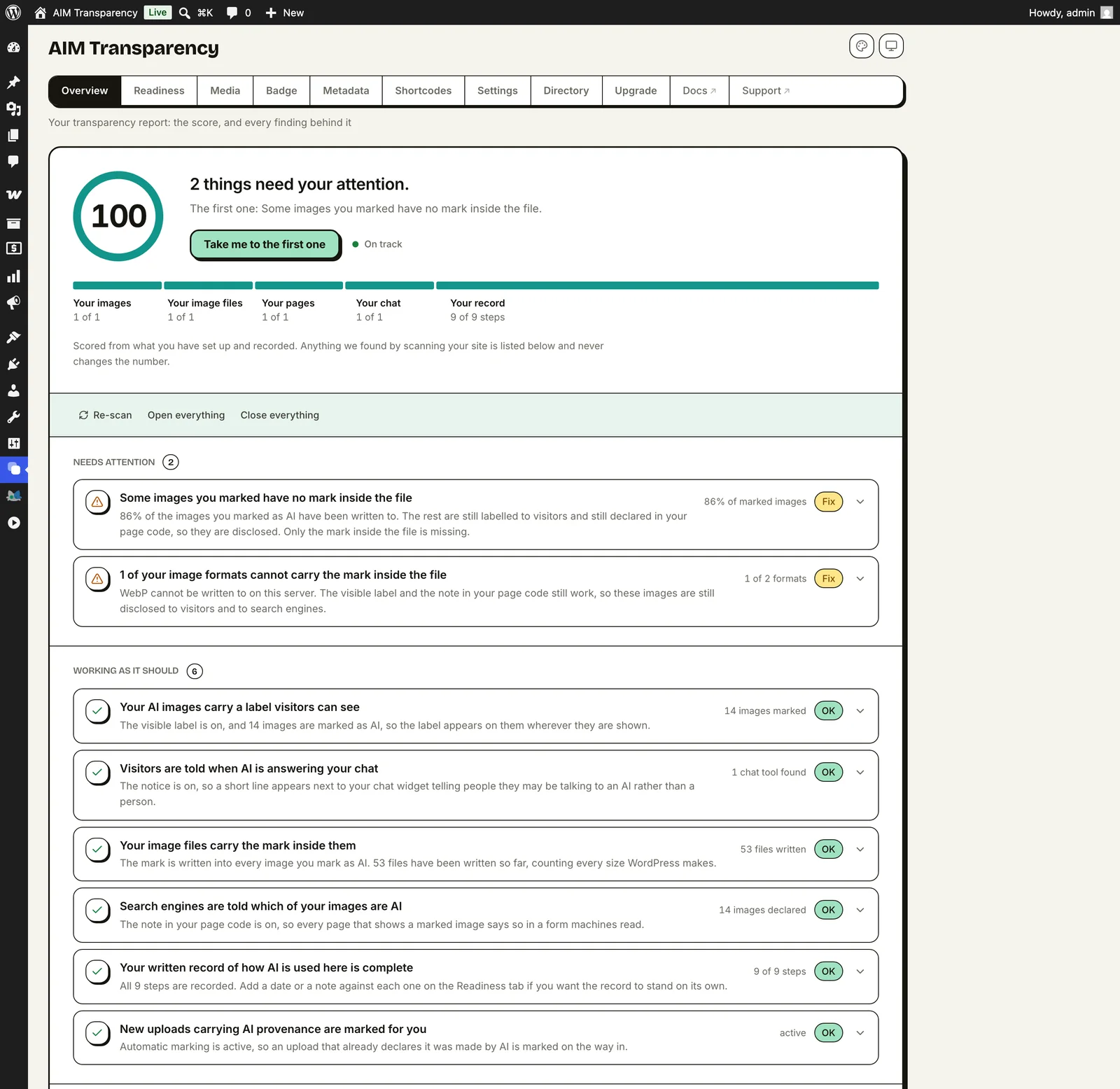This screenshot has width=1120, height=1089.
Task: Click the monitor screen icon button
Action: pos(891,46)
